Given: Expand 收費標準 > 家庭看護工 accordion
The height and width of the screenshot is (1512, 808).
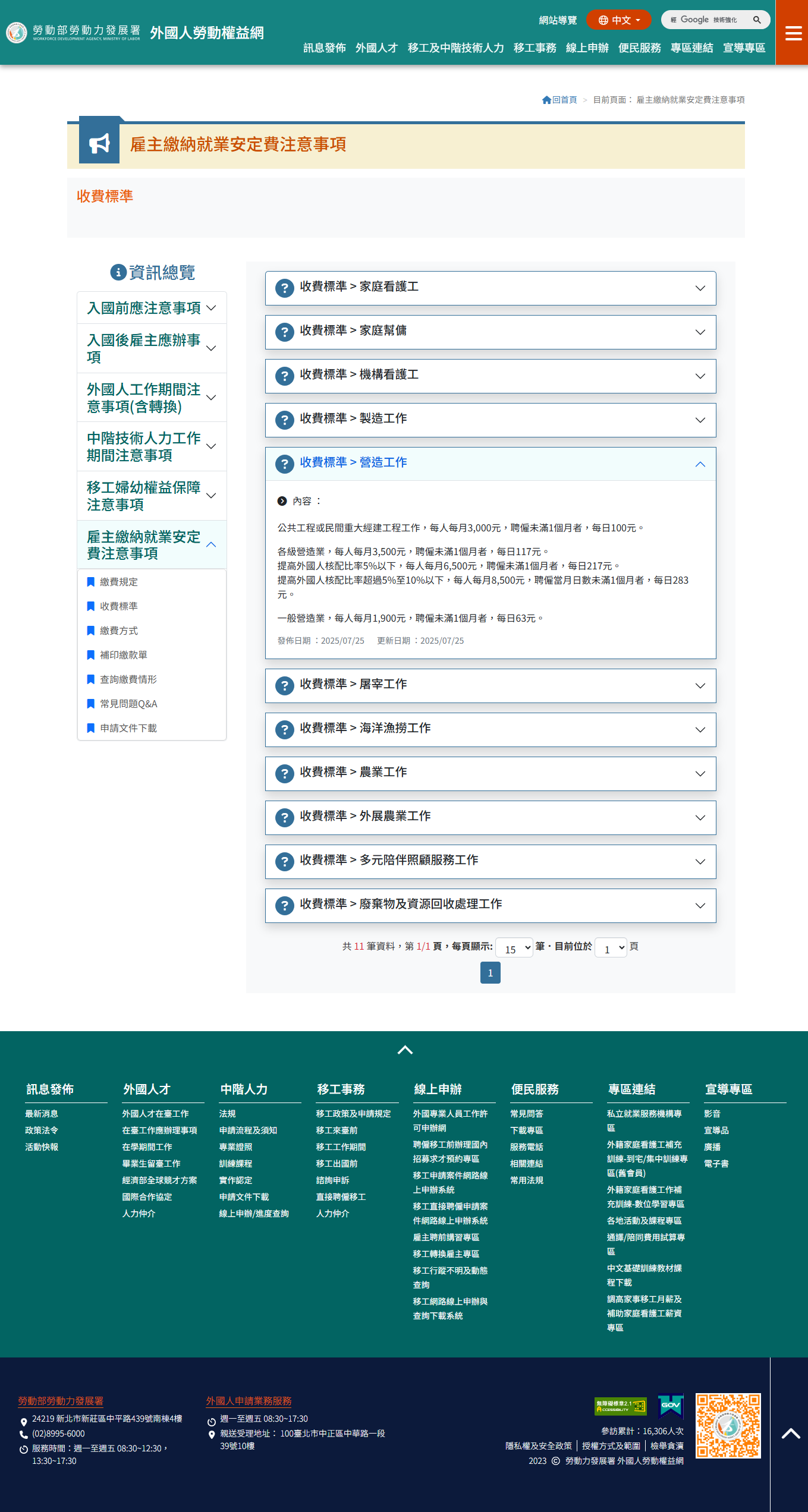Looking at the screenshot, I should 491,288.
